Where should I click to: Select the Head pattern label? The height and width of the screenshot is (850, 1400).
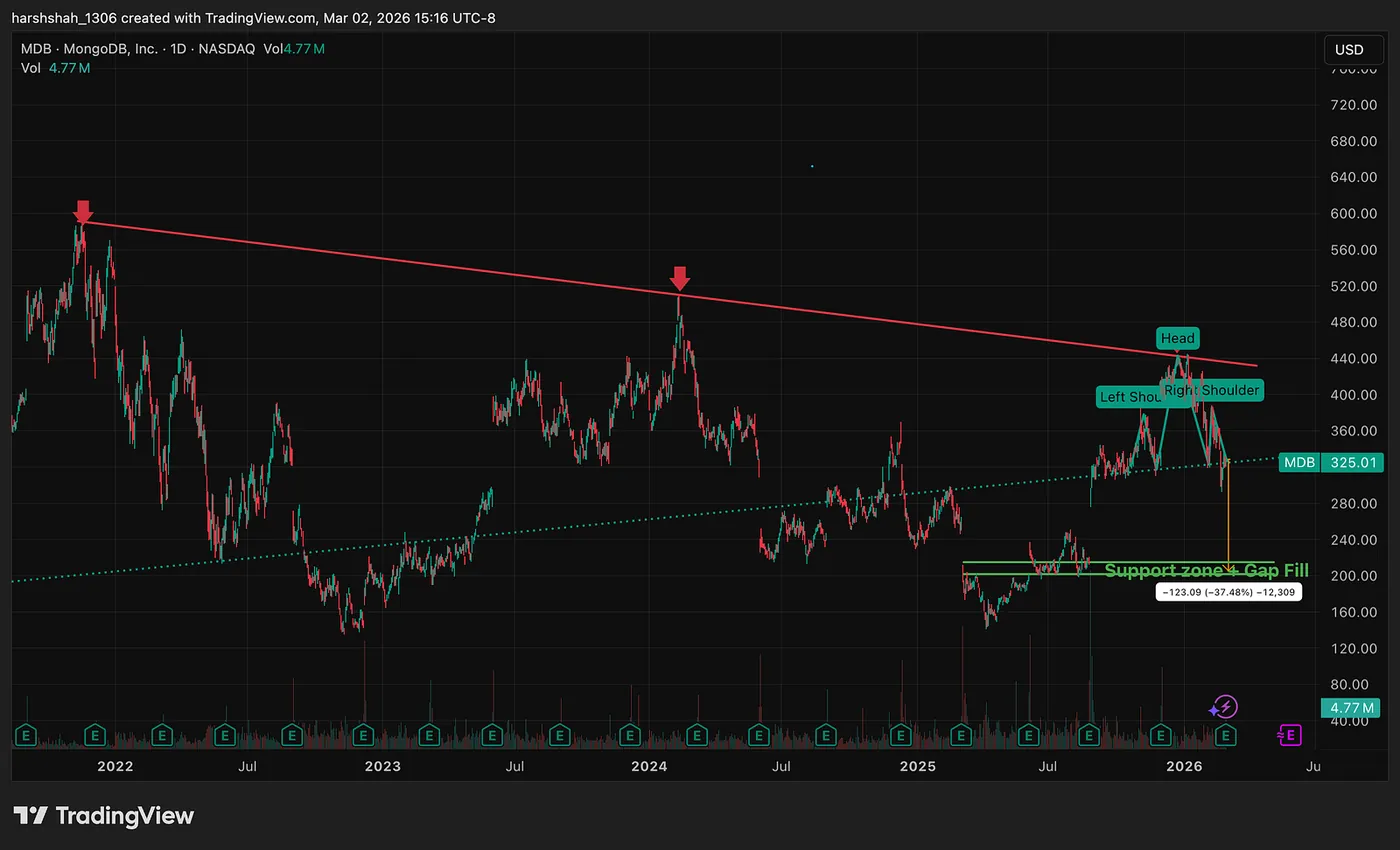tap(1178, 338)
